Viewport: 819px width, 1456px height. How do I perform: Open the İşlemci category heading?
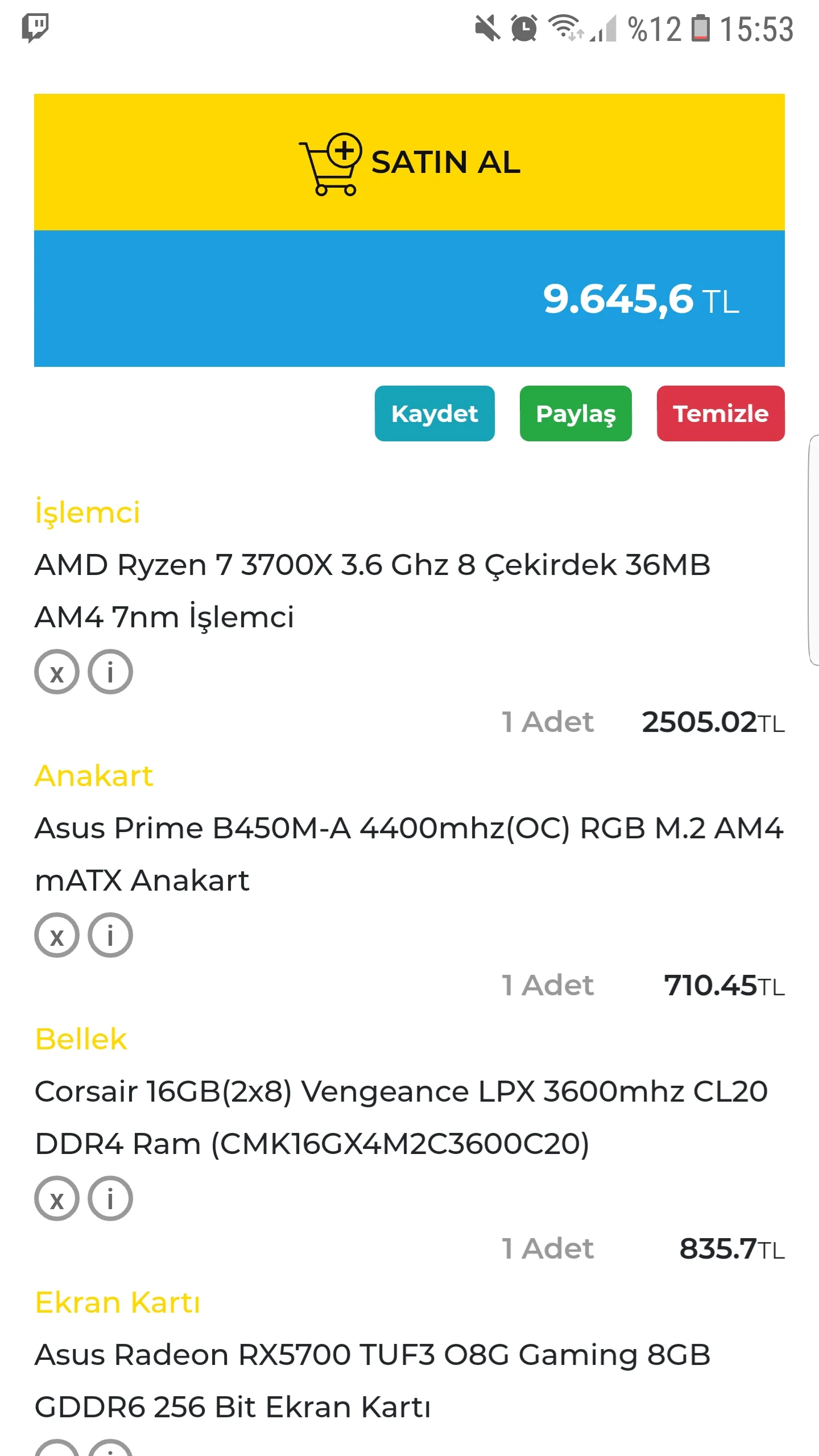pos(87,512)
